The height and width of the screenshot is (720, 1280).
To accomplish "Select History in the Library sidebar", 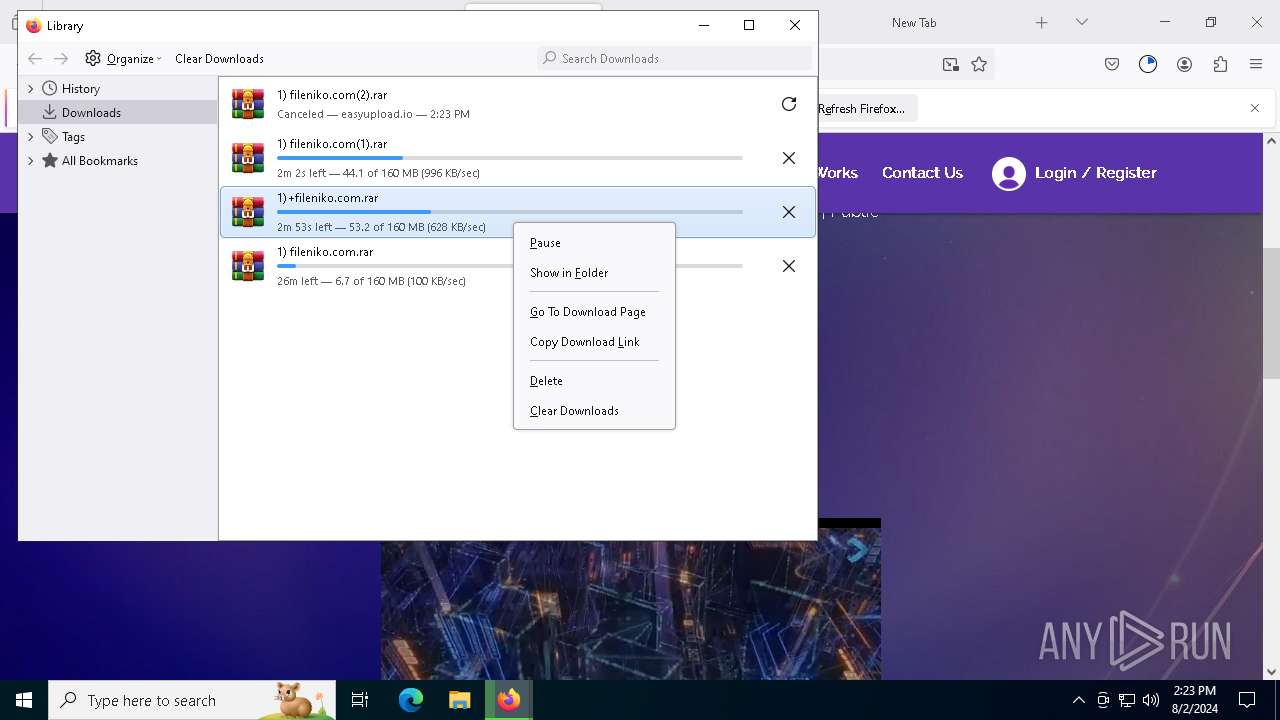I will point(80,89).
